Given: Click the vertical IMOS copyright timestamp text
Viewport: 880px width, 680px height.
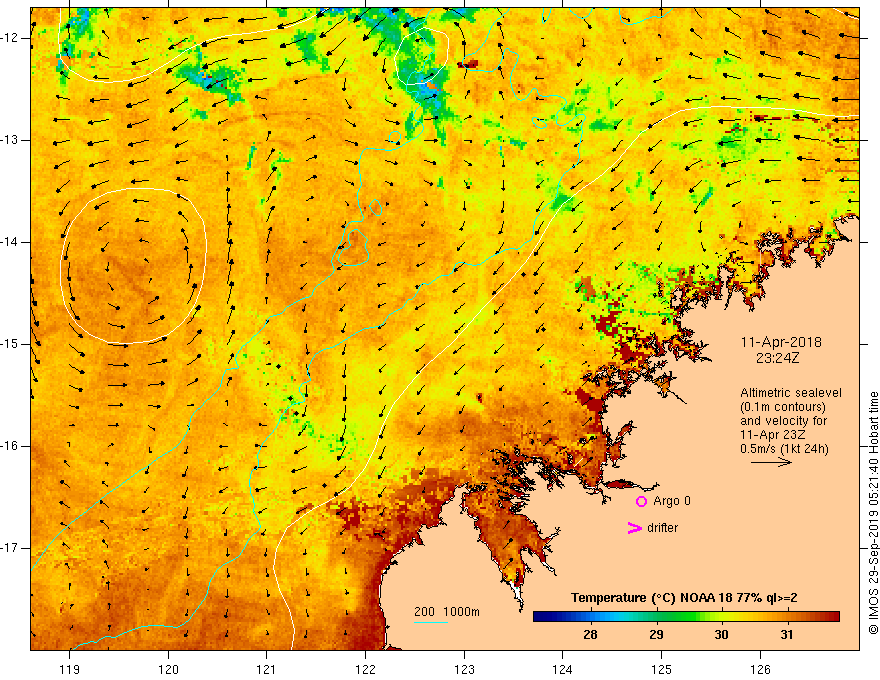Looking at the screenshot, I should click(873, 513).
